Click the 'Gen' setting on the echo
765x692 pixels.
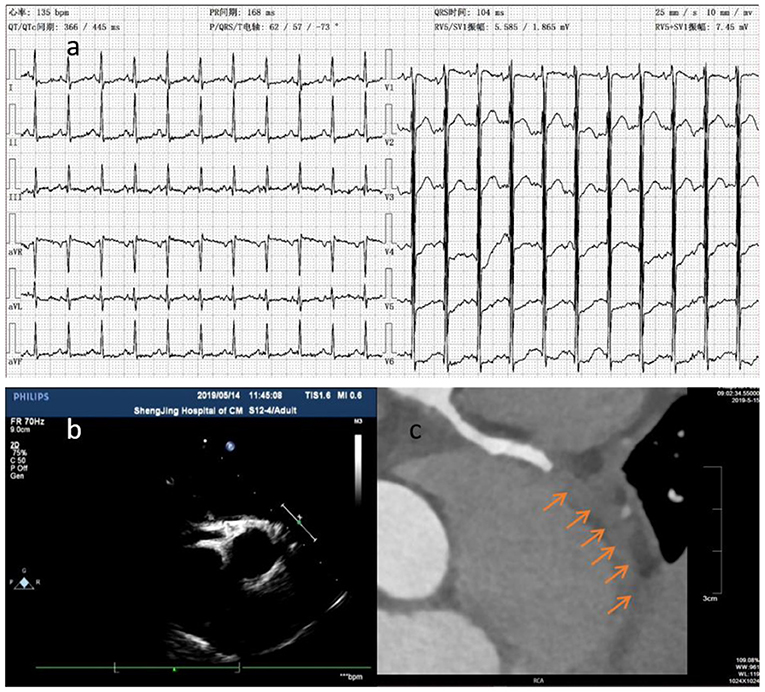click(x=16, y=475)
